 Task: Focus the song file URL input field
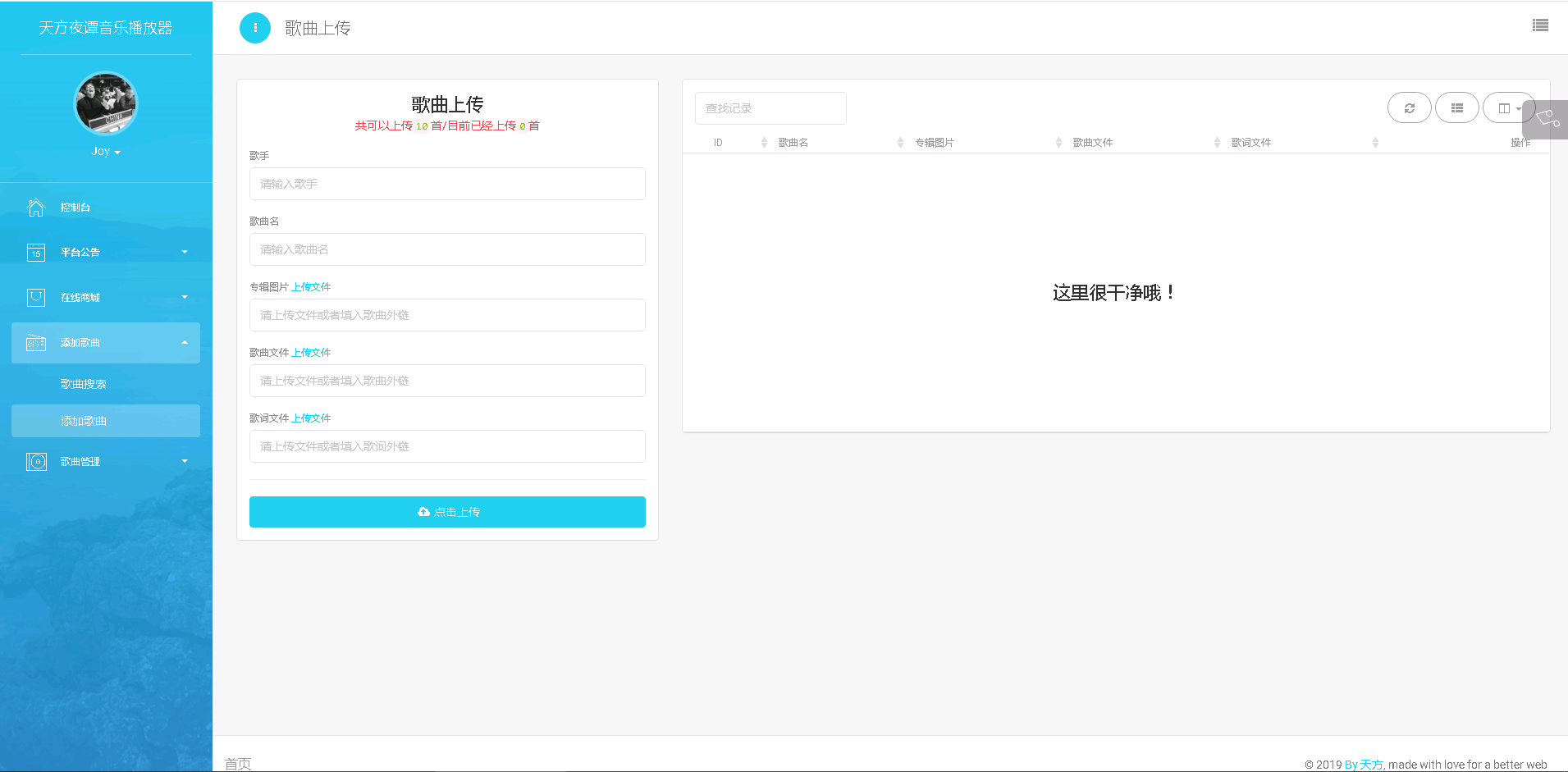pos(447,381)
